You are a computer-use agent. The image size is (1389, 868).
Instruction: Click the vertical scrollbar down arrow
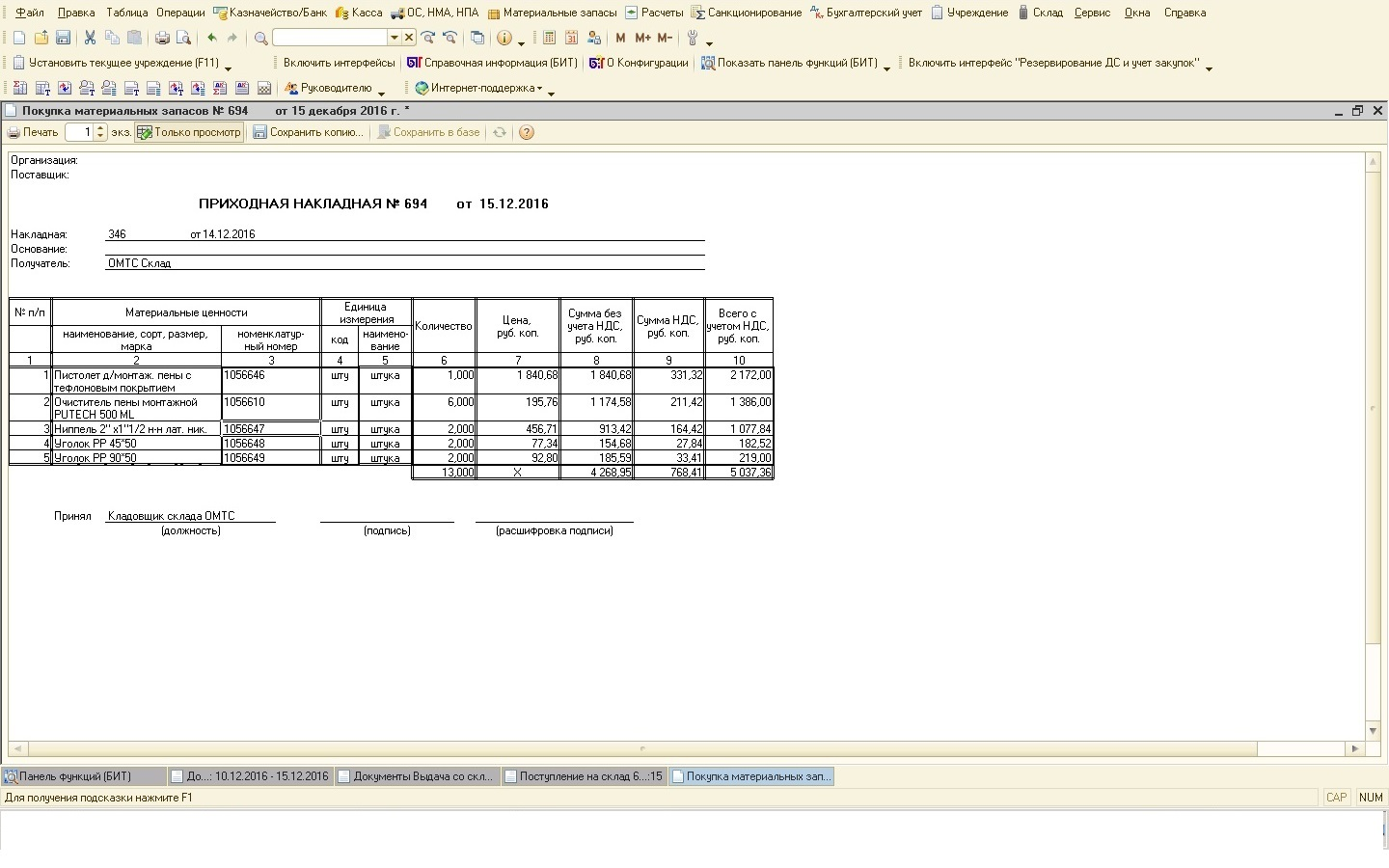[1373, 731]
